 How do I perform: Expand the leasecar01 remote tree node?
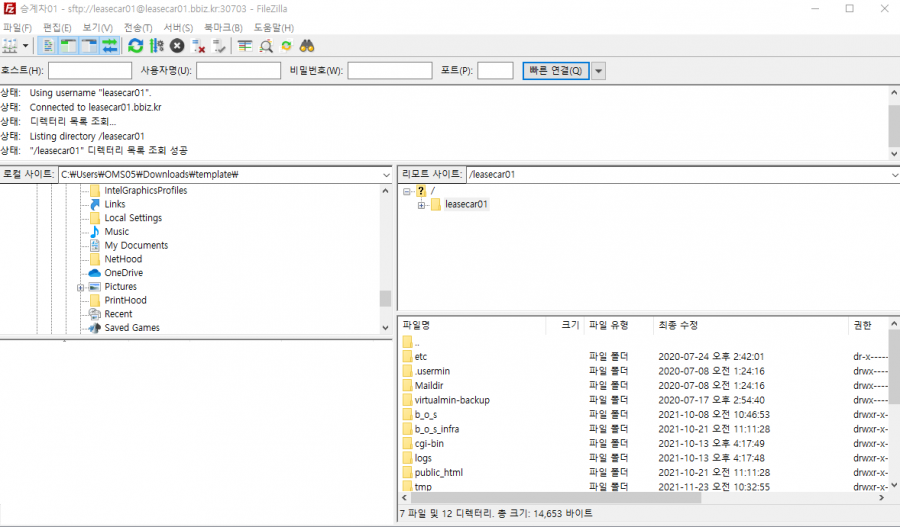[422, 205]
